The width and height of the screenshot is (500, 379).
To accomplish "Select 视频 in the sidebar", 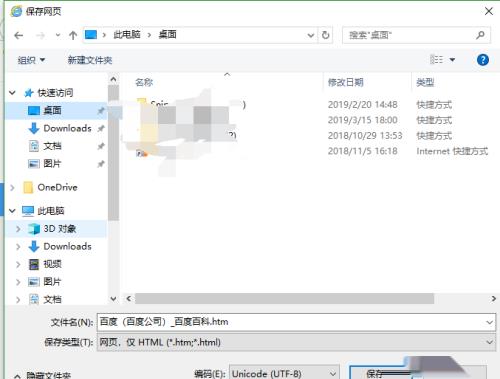I will tap(52, 264).
